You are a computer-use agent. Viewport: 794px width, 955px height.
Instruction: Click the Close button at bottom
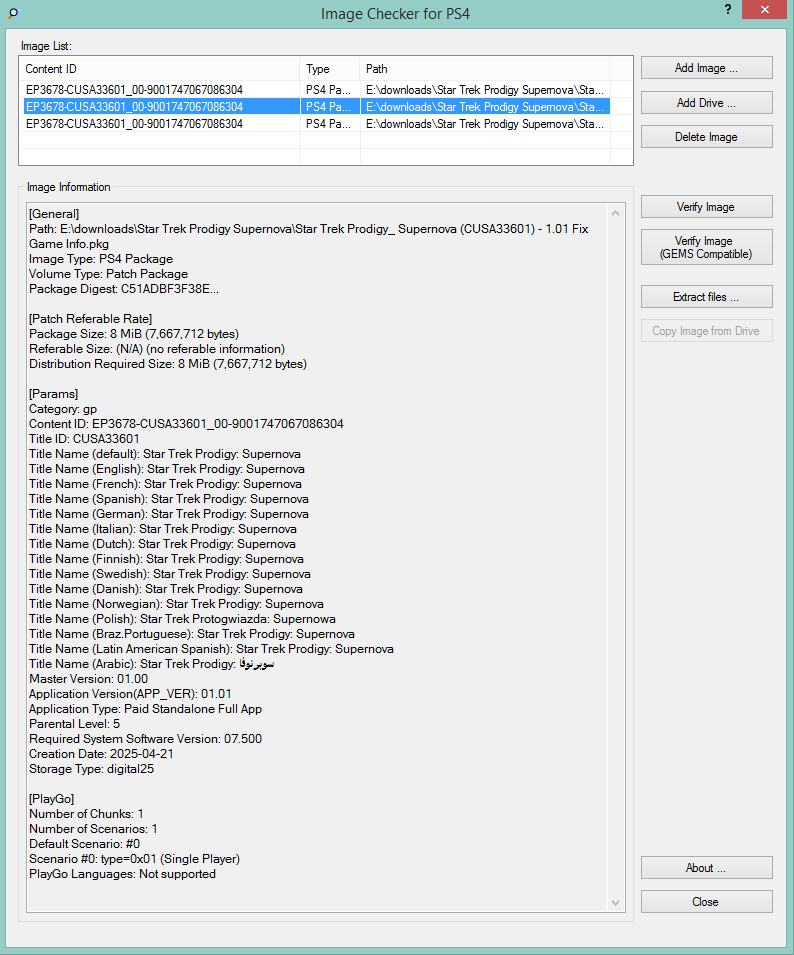point(706,902)
